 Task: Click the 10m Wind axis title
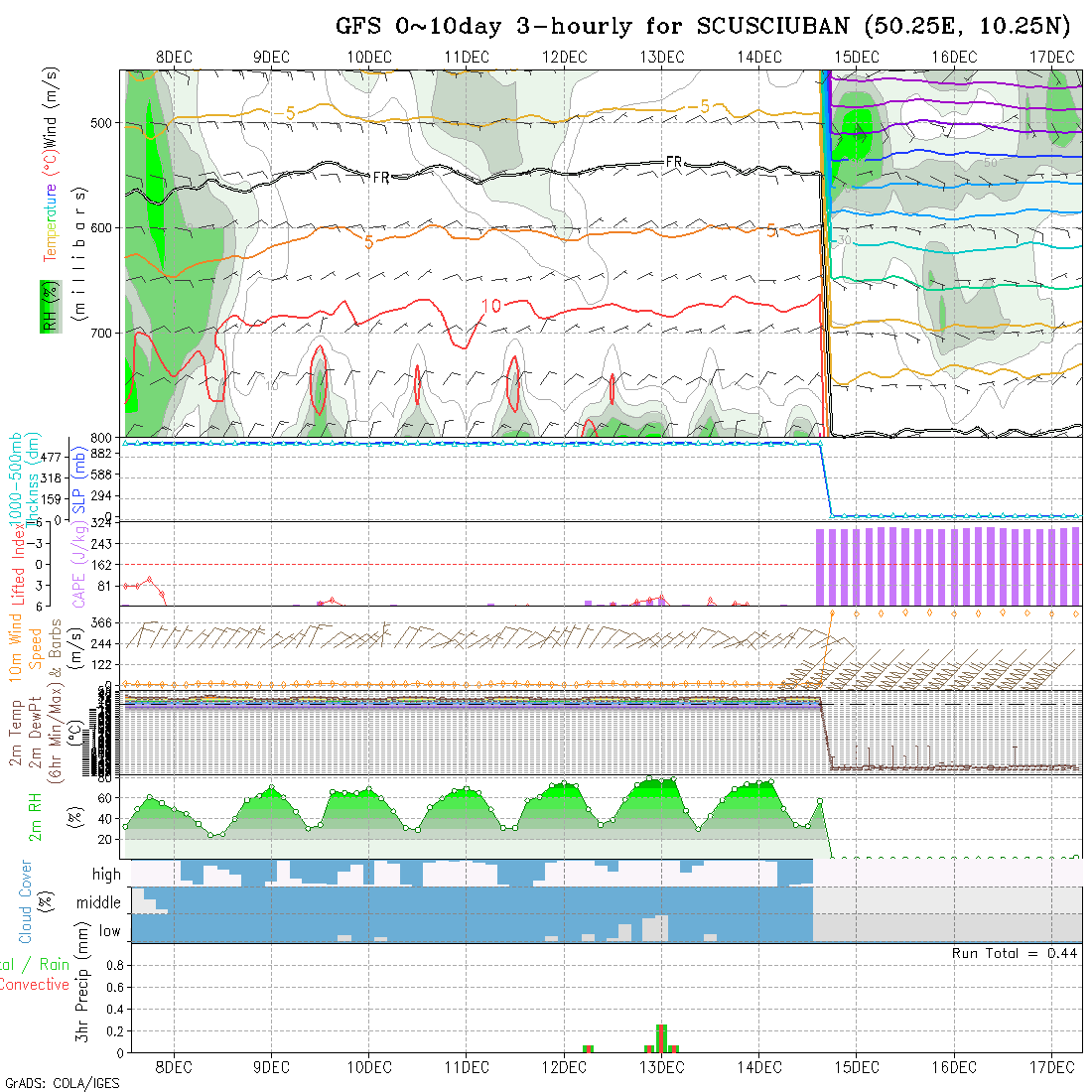point(16,645)
